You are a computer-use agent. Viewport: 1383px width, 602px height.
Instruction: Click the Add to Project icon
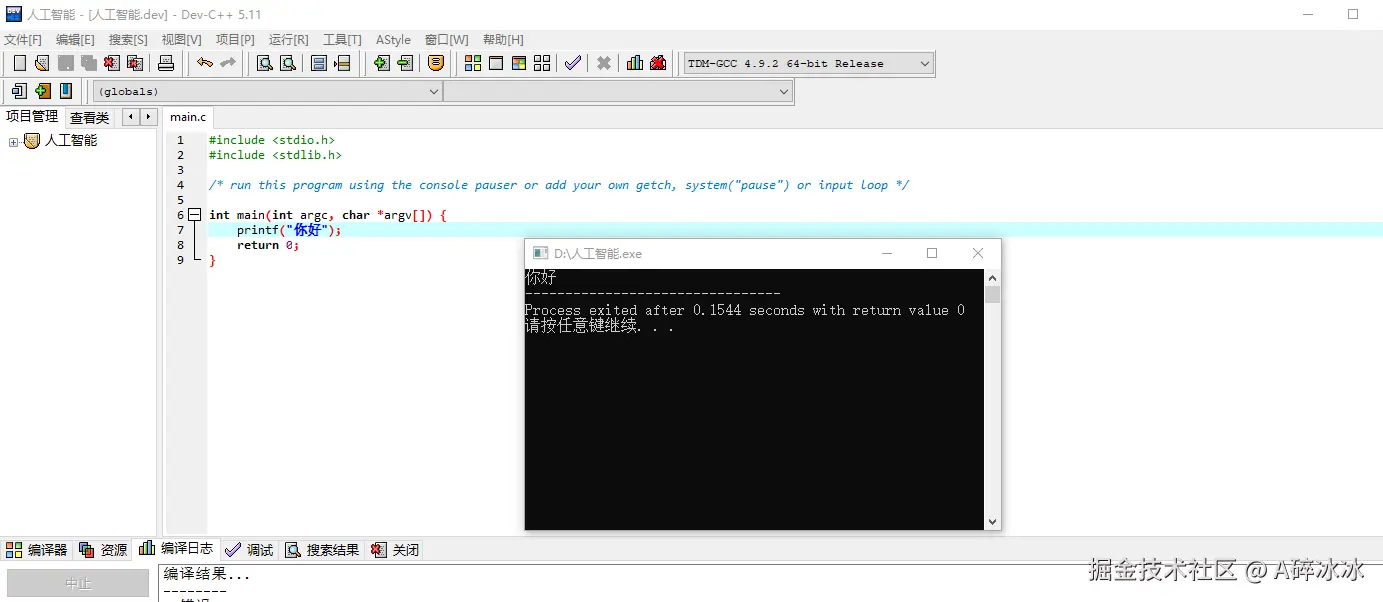pyautogui.click(x=381, y=63)
